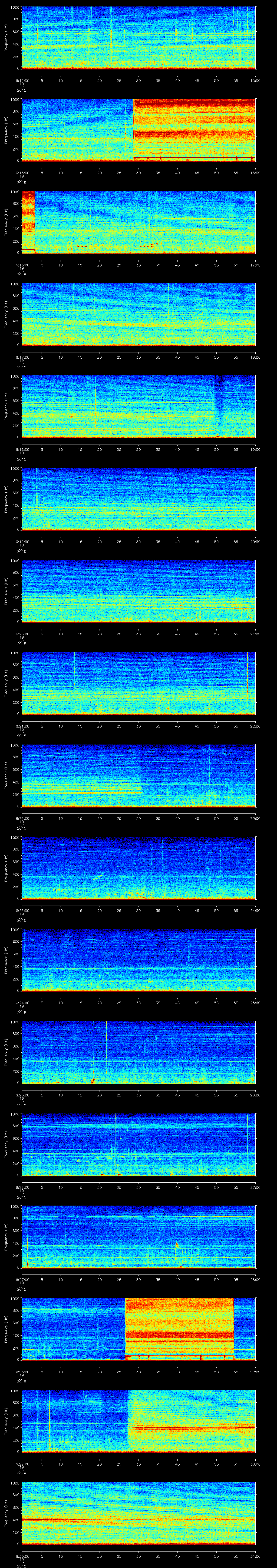Click the spectrogram panel starting at 6:17:00

139,314
